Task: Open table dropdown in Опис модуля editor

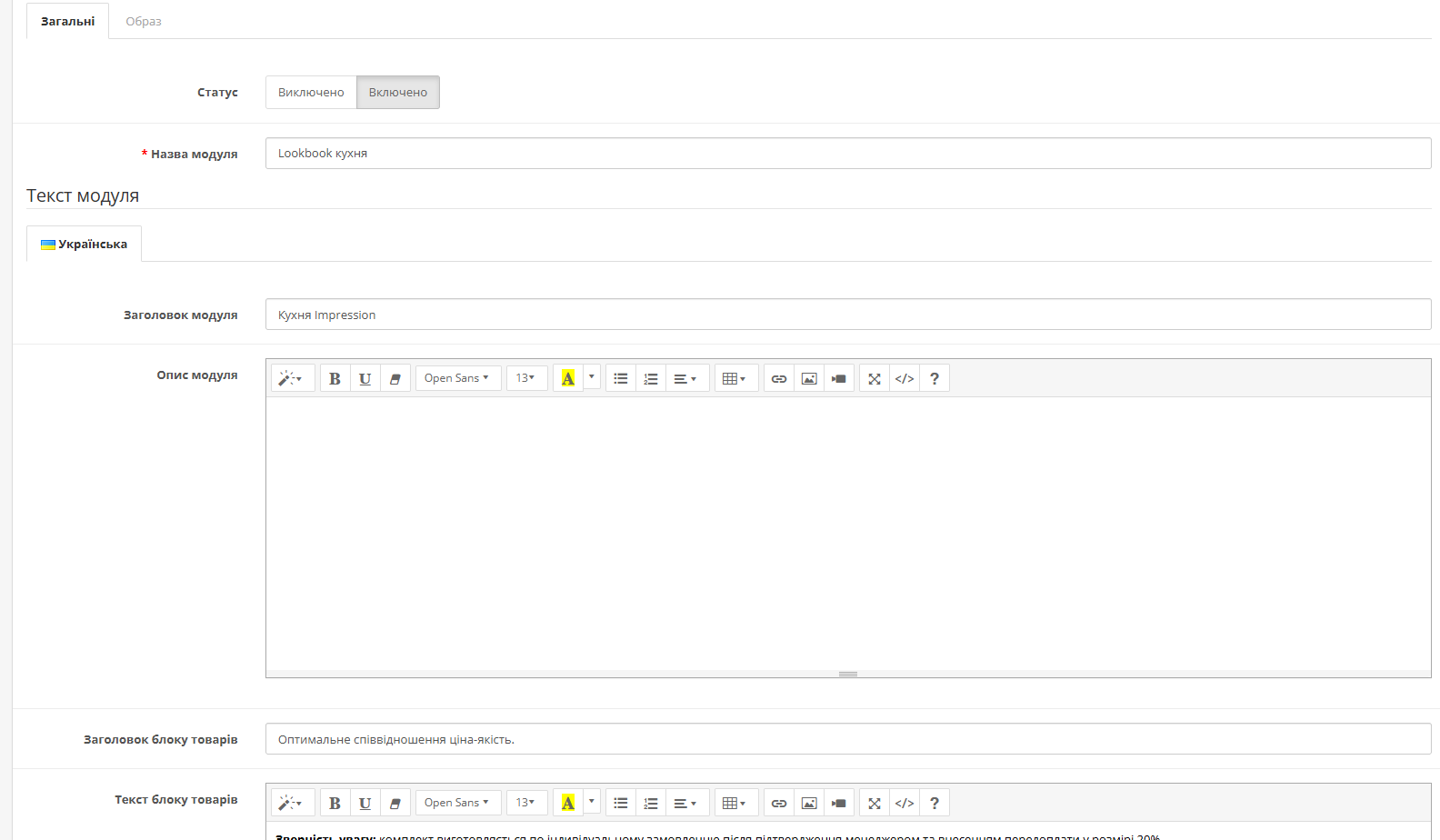Action: [x=736, y=378]
